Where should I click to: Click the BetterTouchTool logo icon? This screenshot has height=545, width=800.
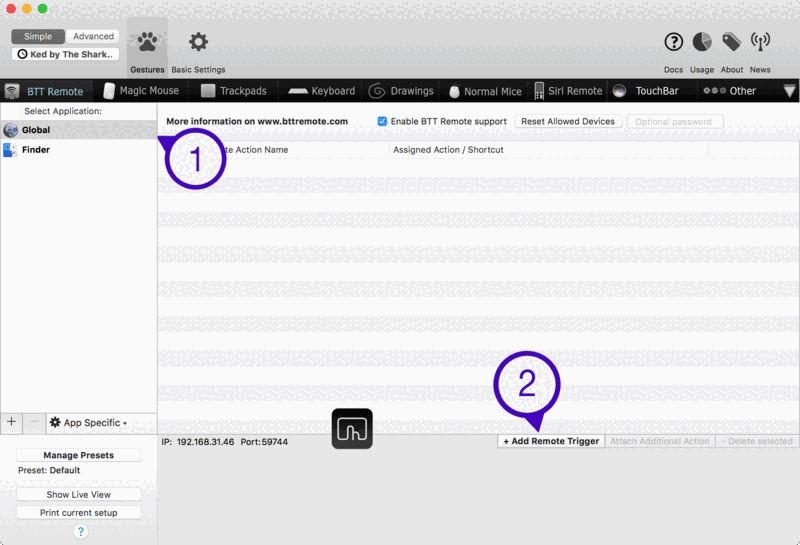(352, 429)
